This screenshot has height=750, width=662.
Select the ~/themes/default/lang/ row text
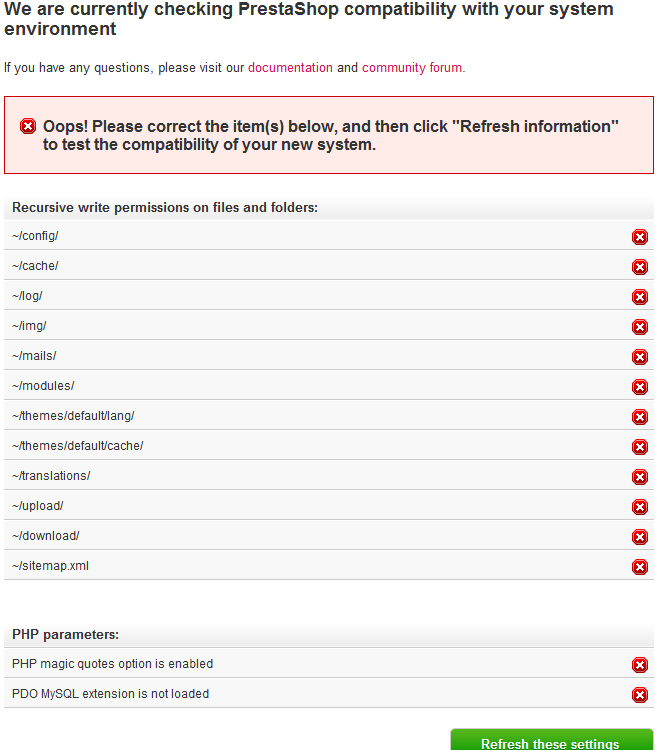coord(73,416)
